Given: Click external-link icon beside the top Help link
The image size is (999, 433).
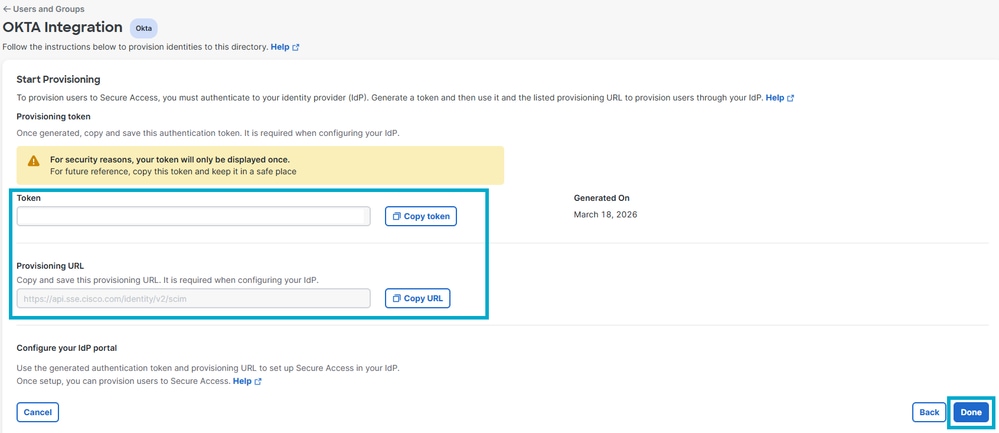Looking at the screenshot, I should click(x=296, y=47).
